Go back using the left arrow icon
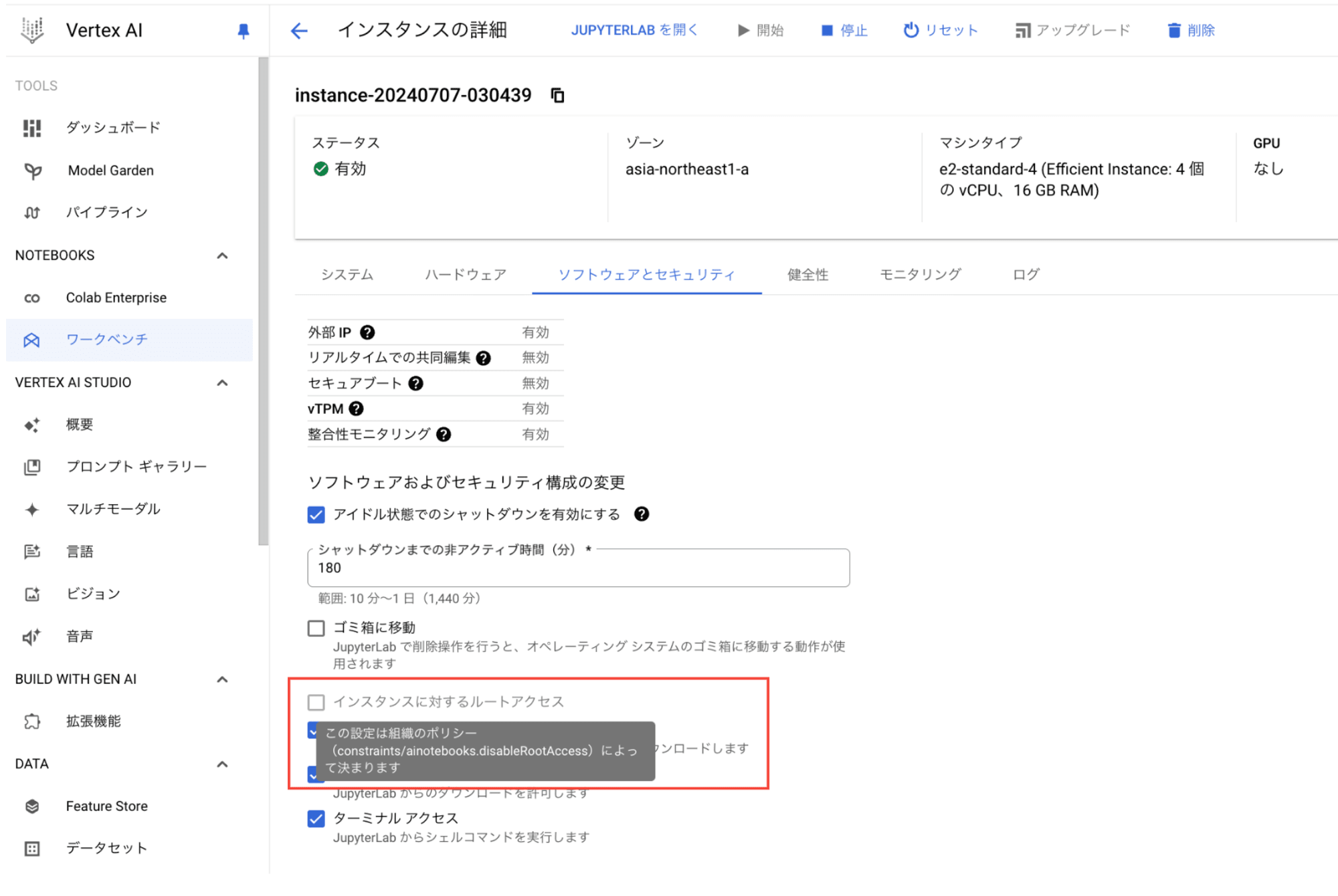This screenshot has width=1338, height=896. (x=299, y=31)
